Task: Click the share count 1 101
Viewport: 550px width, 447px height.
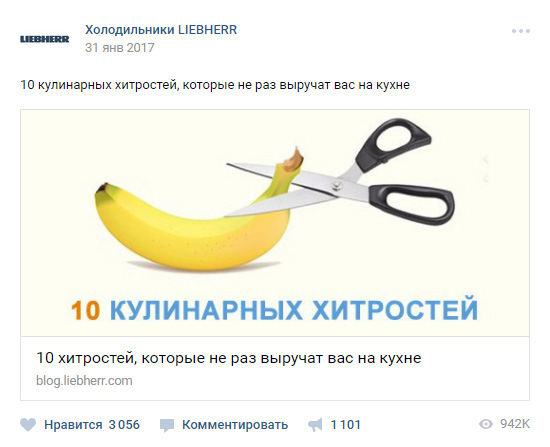Action: (x=346, y=425)
